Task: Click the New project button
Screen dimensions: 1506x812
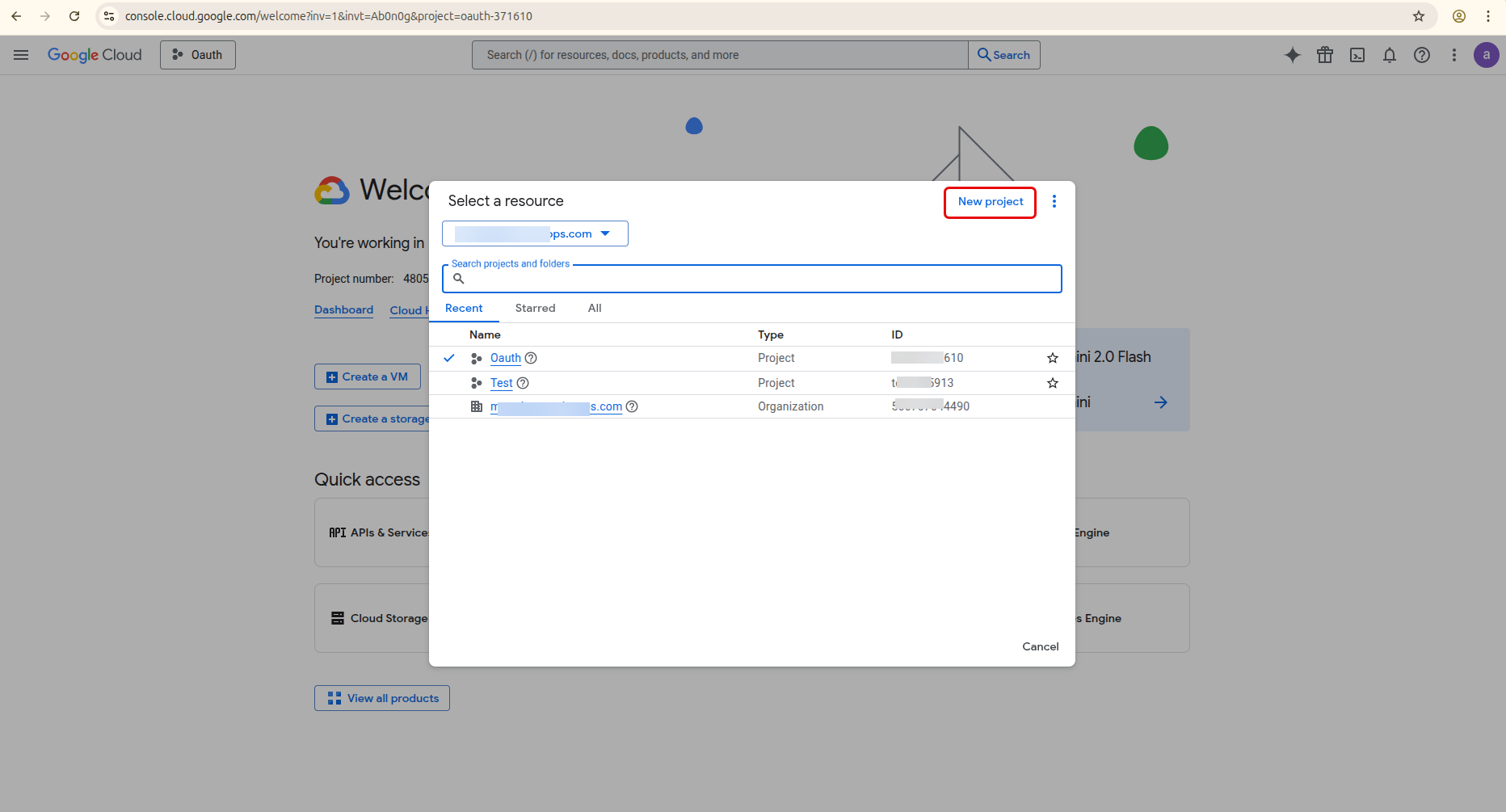Action: coord(990,202)
